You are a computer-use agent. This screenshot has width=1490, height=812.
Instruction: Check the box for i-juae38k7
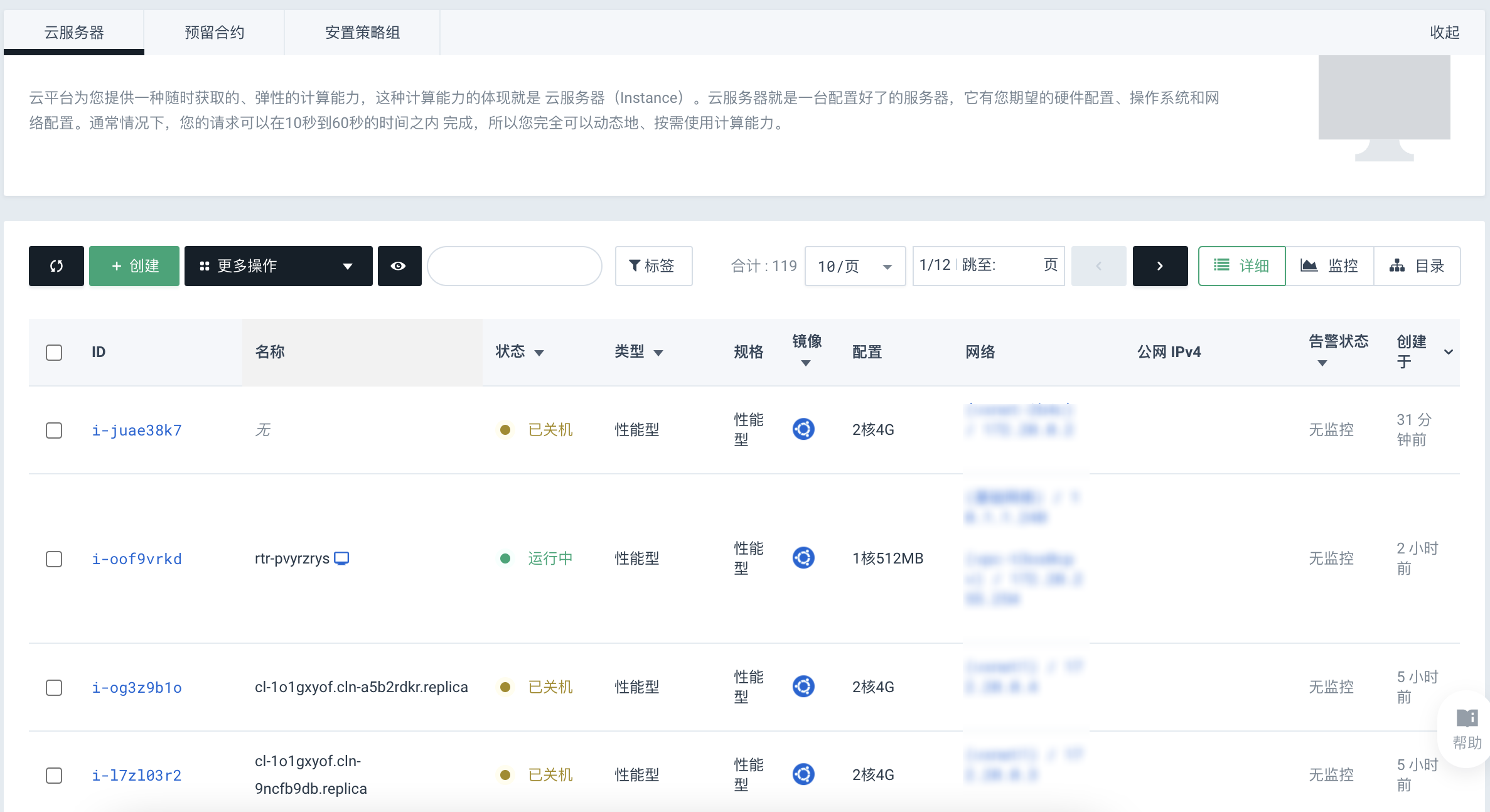54,430
